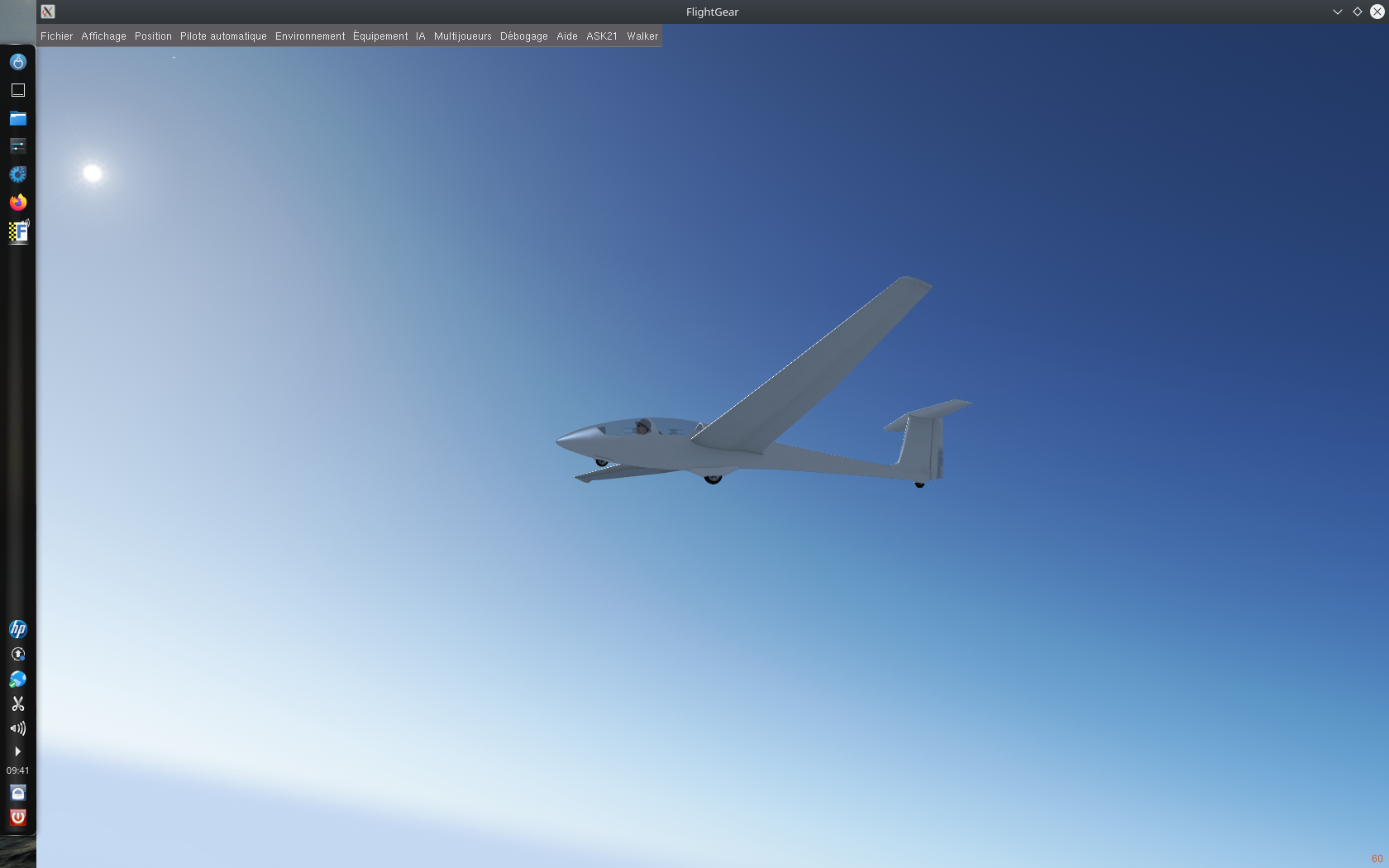Screen dimensions: 1389x868
Task: Open the Fichier menu
Action: click(x=56, y=36)
